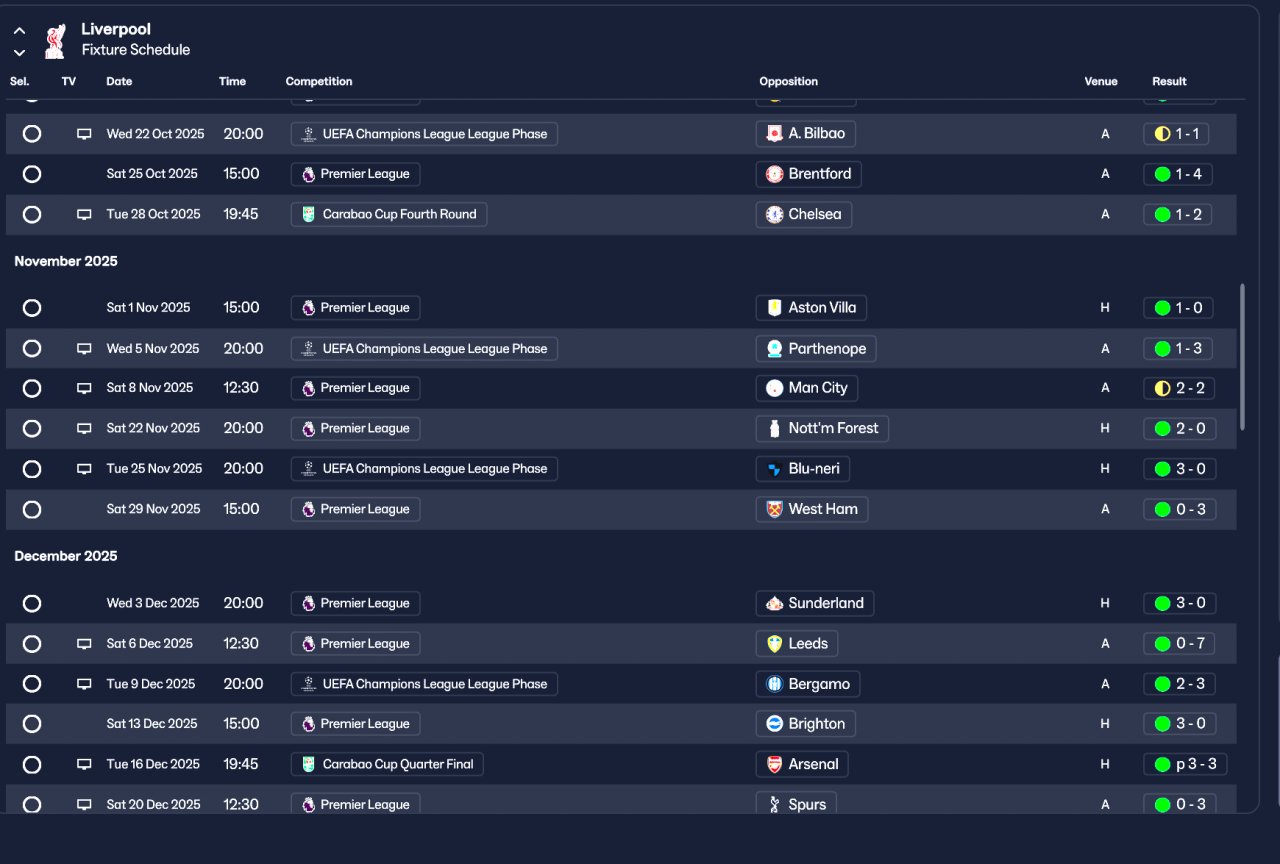Click the Chelsea club badge icon

[x=774, y=214]
